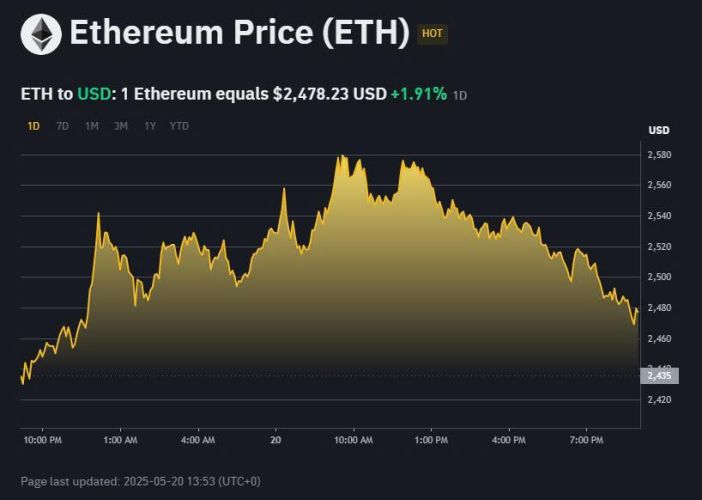Show the 1M price history
The height and width of the screenshot is (500, 702).
point(91,126)
